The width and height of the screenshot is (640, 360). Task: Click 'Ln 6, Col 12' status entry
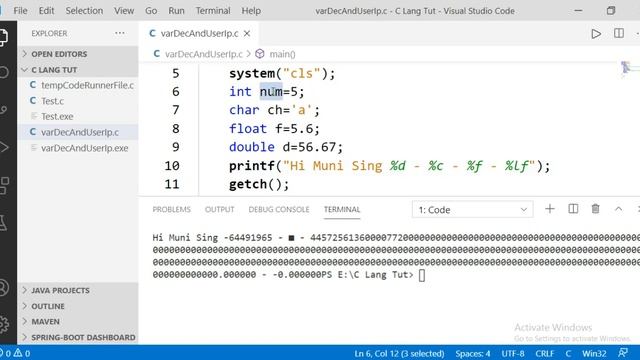coord(399,353)
